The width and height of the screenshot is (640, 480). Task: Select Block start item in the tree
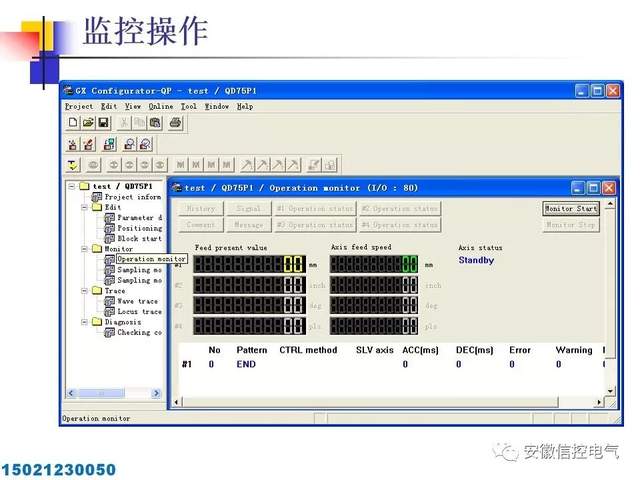pyautogui.click(x=140, y=239)
